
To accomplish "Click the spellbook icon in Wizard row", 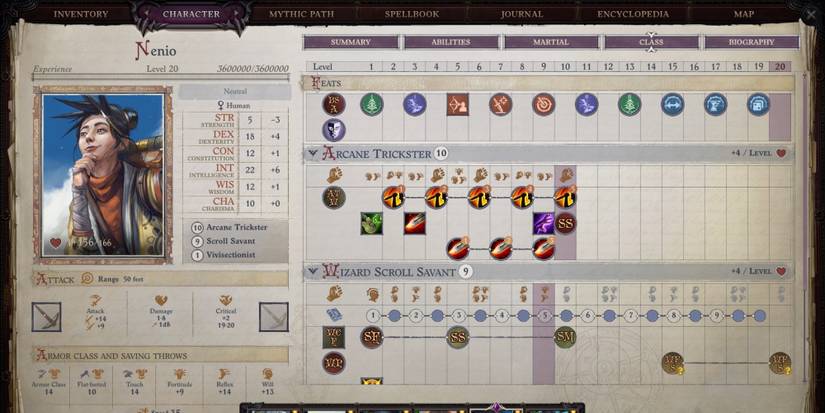I will 334,315.
